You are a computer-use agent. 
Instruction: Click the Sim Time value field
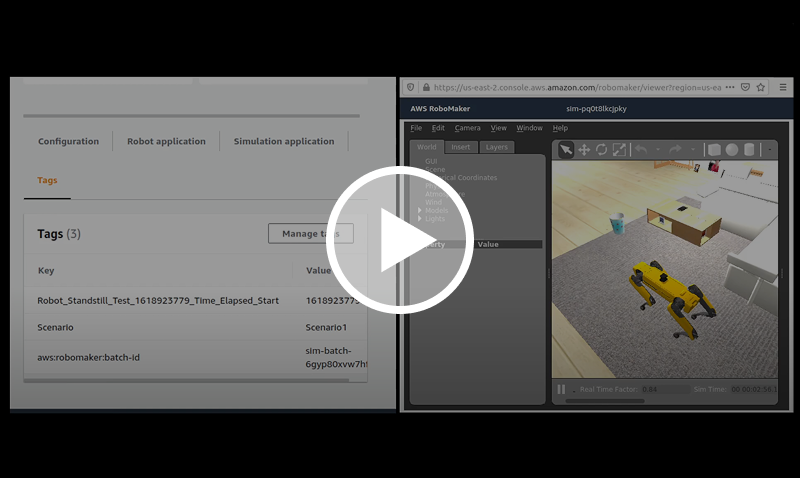click(754, 389)
